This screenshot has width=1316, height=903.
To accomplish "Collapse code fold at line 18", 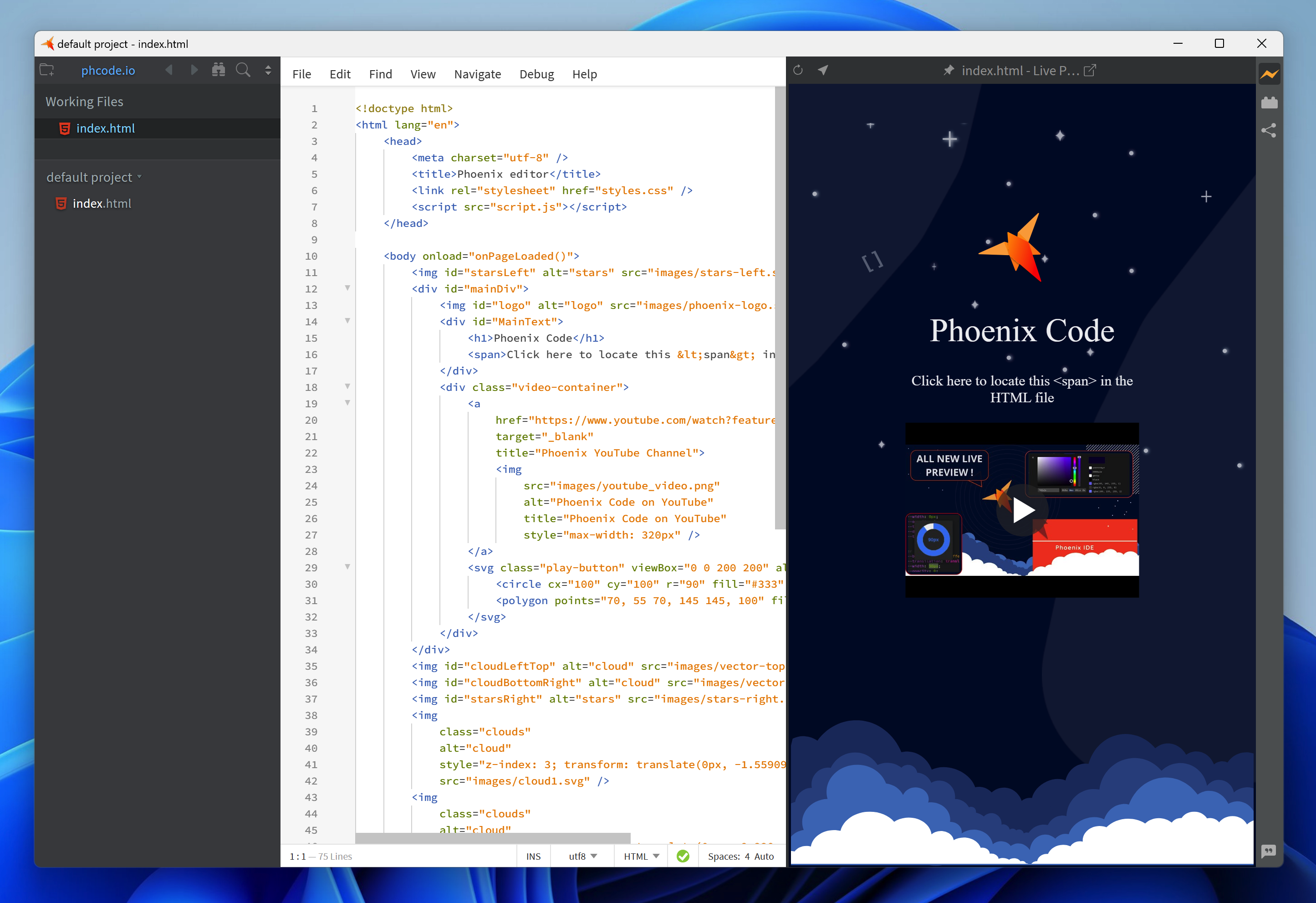I will tap(348, 387).
